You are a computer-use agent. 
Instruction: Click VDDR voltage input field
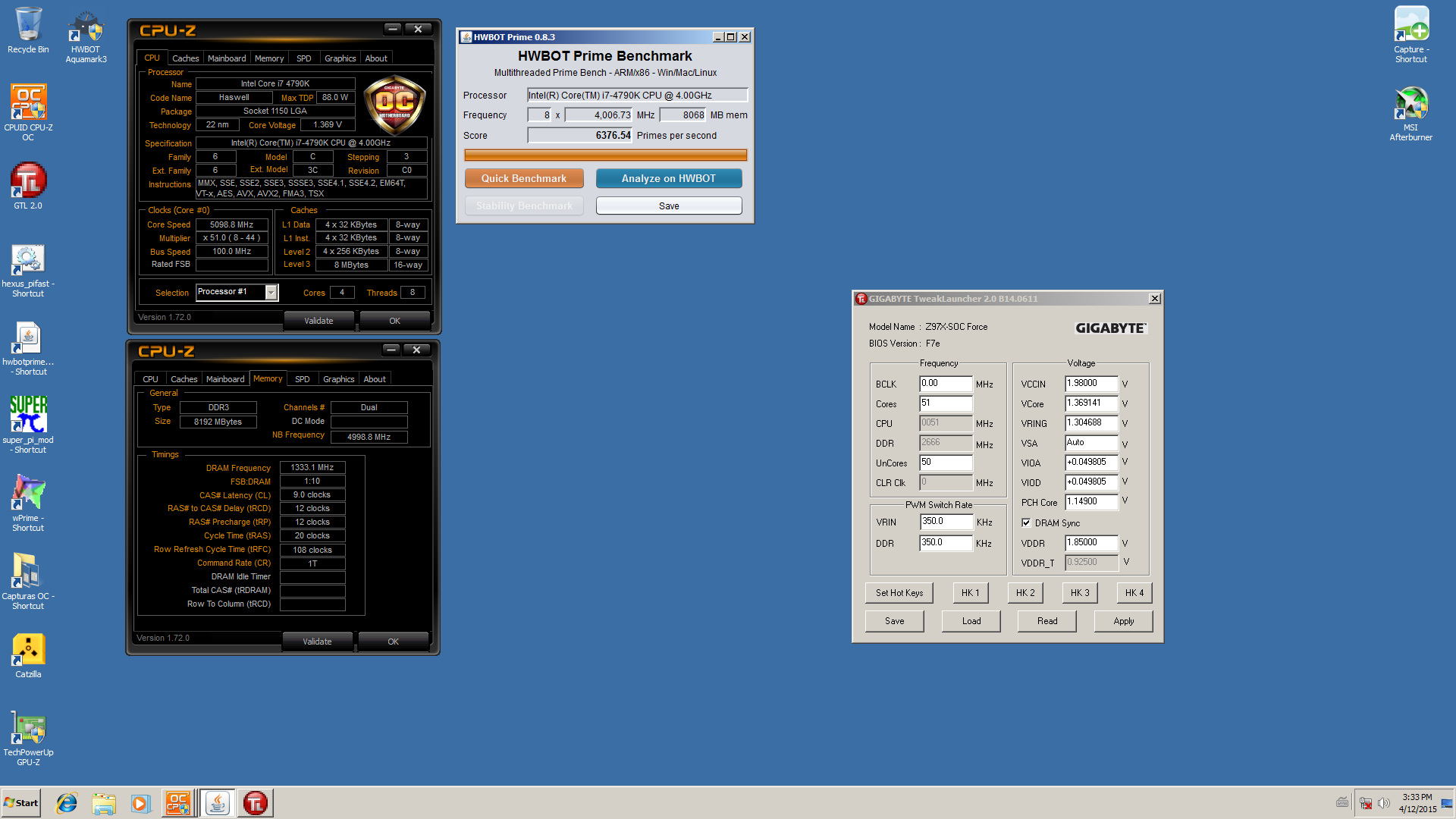(1091, 543)
